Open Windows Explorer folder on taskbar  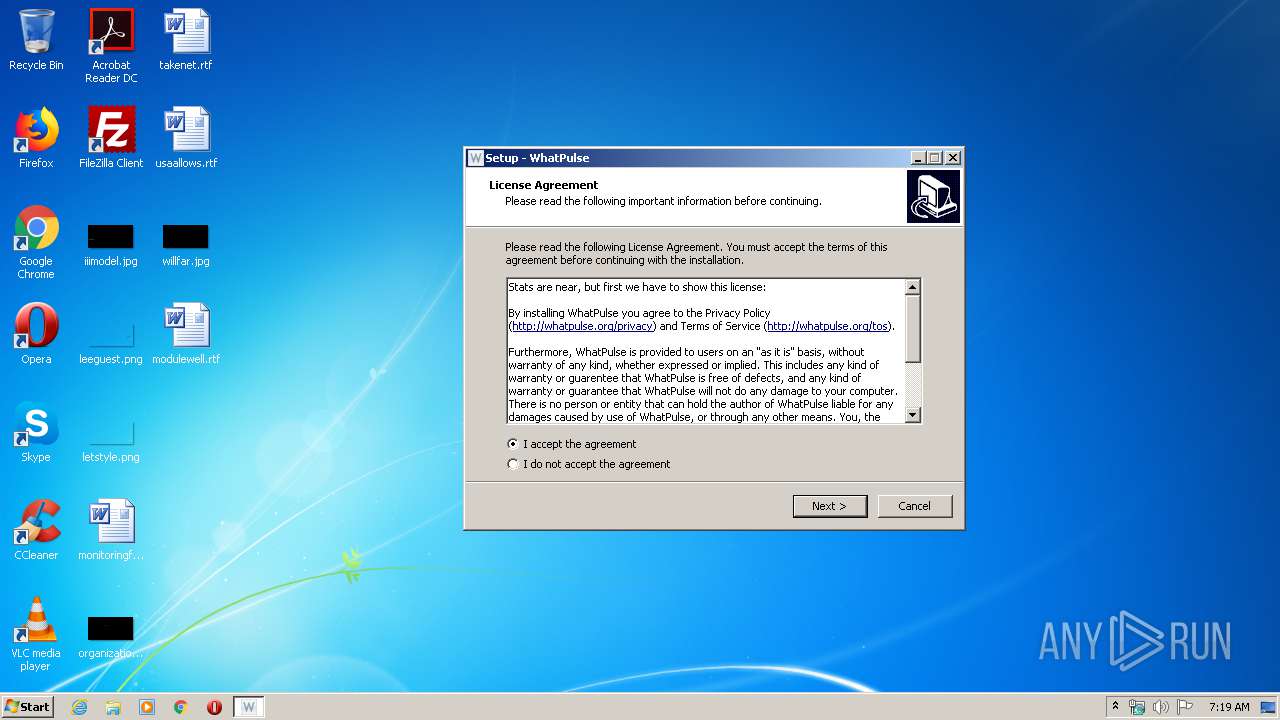click(113, 707)
